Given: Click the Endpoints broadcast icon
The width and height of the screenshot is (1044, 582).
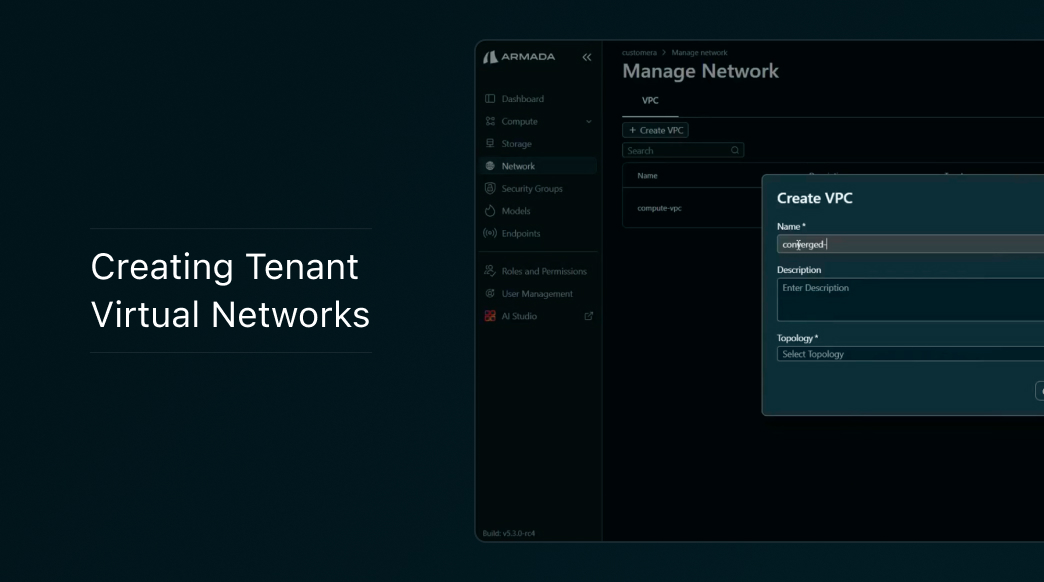Looking at the screenshot, I should tap(490, 233).
